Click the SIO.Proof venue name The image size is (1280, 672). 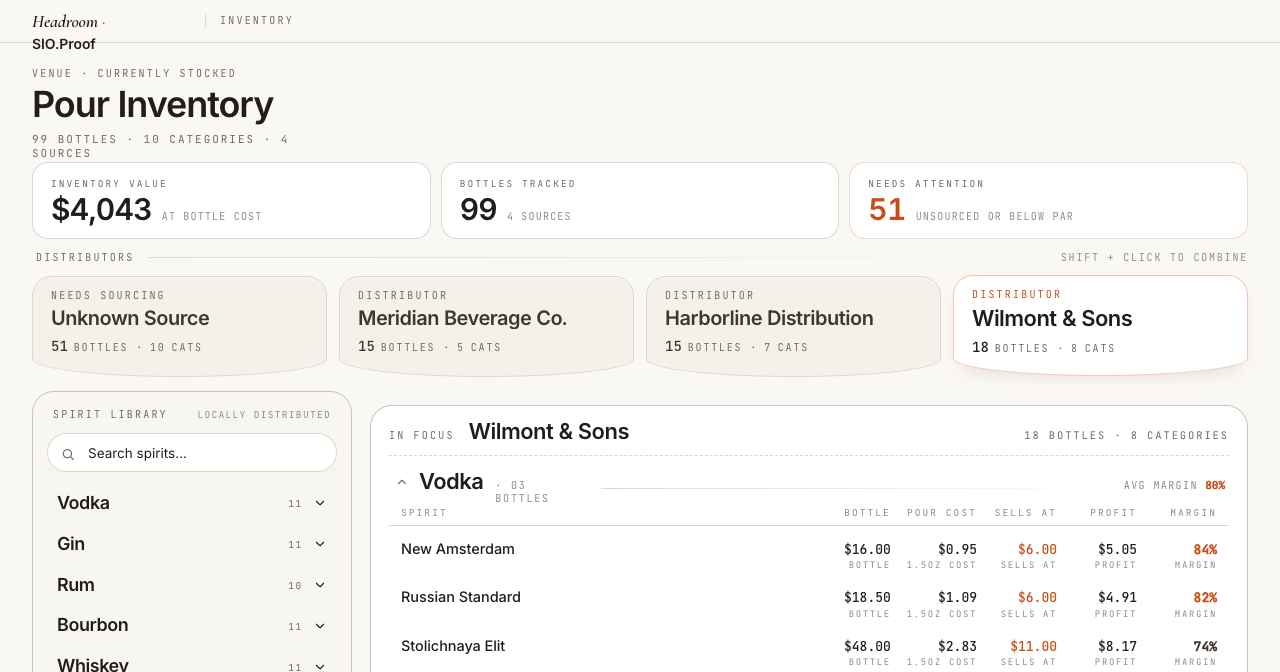pyautogui.click(x=64, y=44)
